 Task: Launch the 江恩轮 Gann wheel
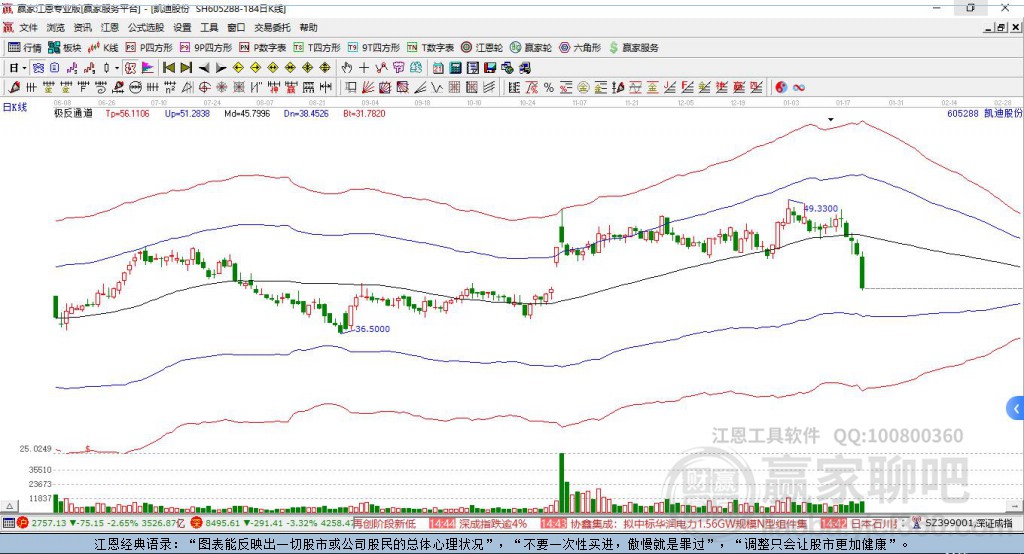481,48
